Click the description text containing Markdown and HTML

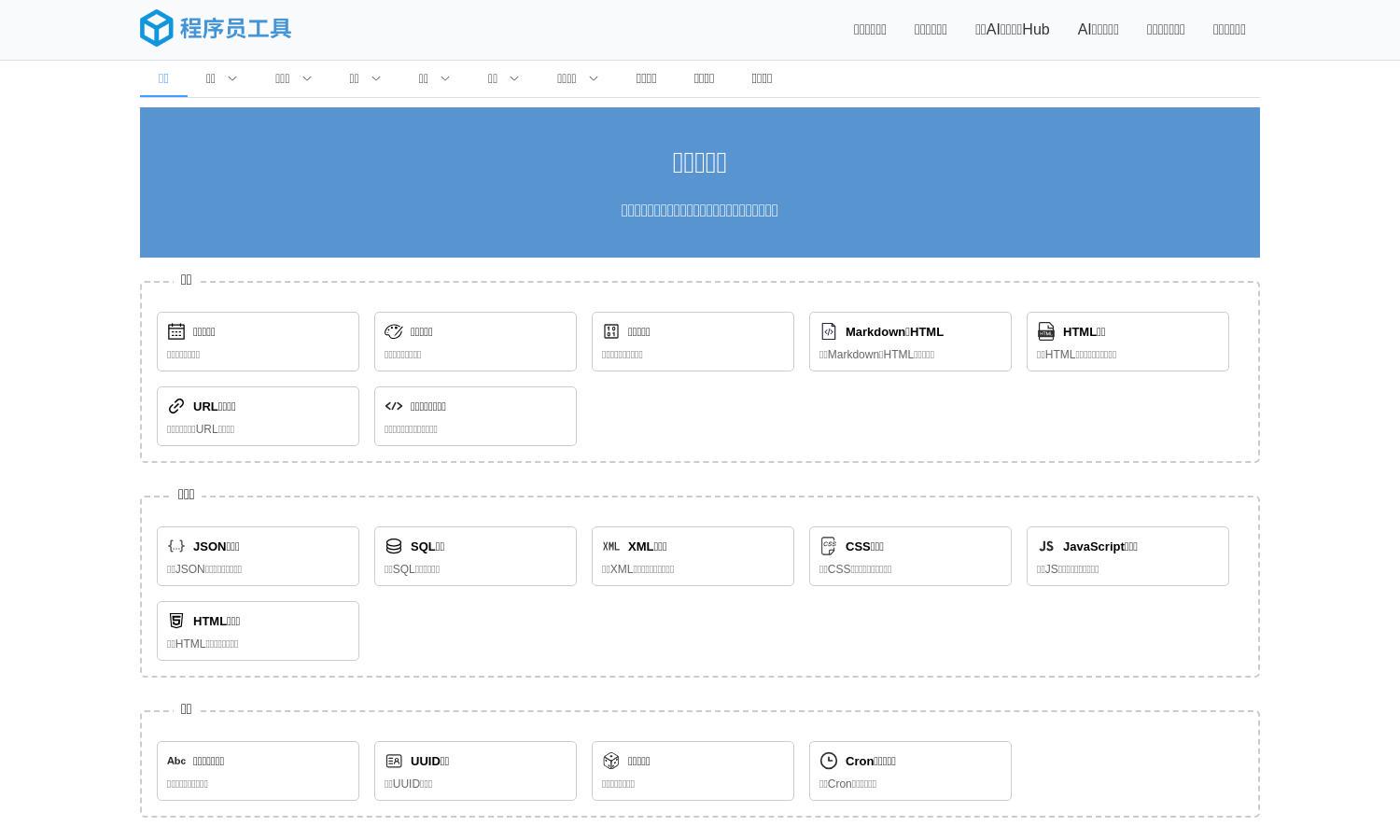tap(876, 355)
